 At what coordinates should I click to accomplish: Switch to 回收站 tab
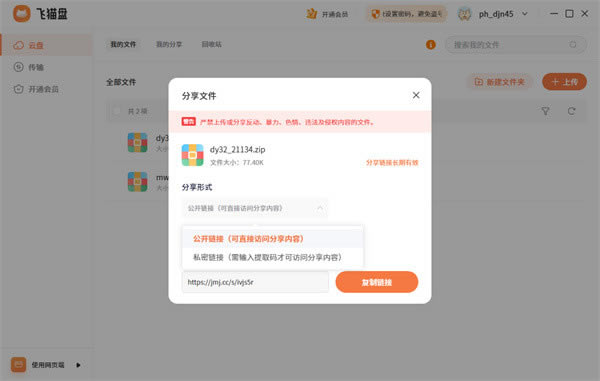pos(212,44)
